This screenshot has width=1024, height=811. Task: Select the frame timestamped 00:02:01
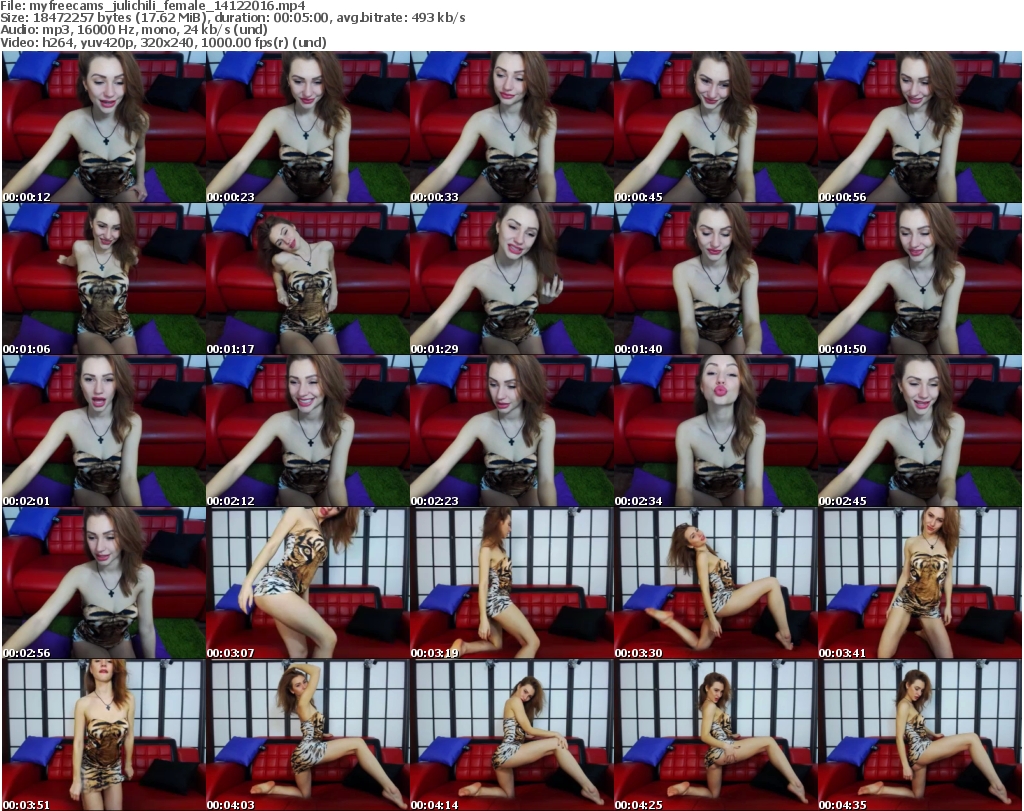(104, 431)
